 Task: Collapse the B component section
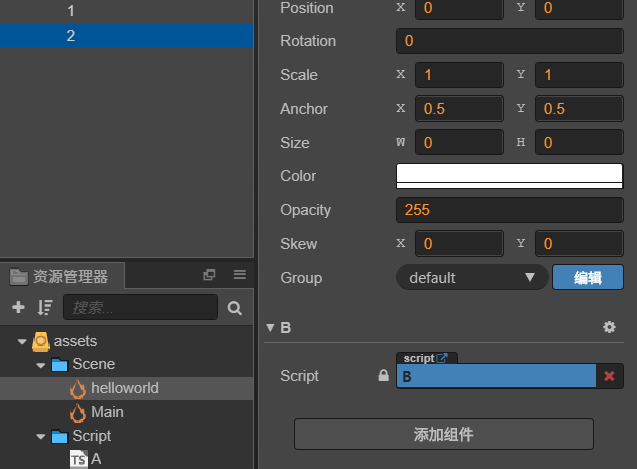pyautogui.click(x=270, y=328)
